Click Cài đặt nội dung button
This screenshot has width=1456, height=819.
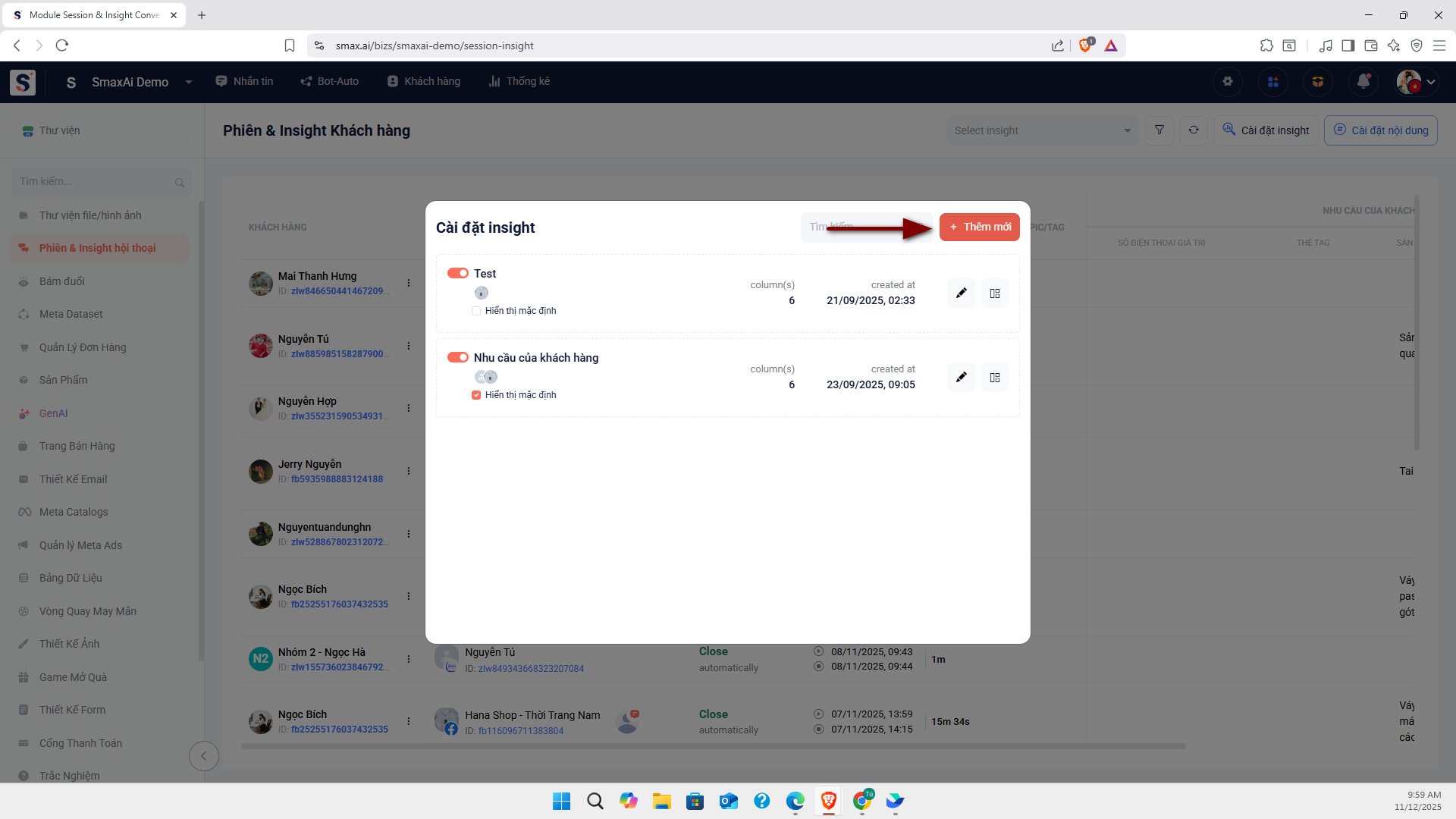pyautogui.click(x=1380, y=130)
